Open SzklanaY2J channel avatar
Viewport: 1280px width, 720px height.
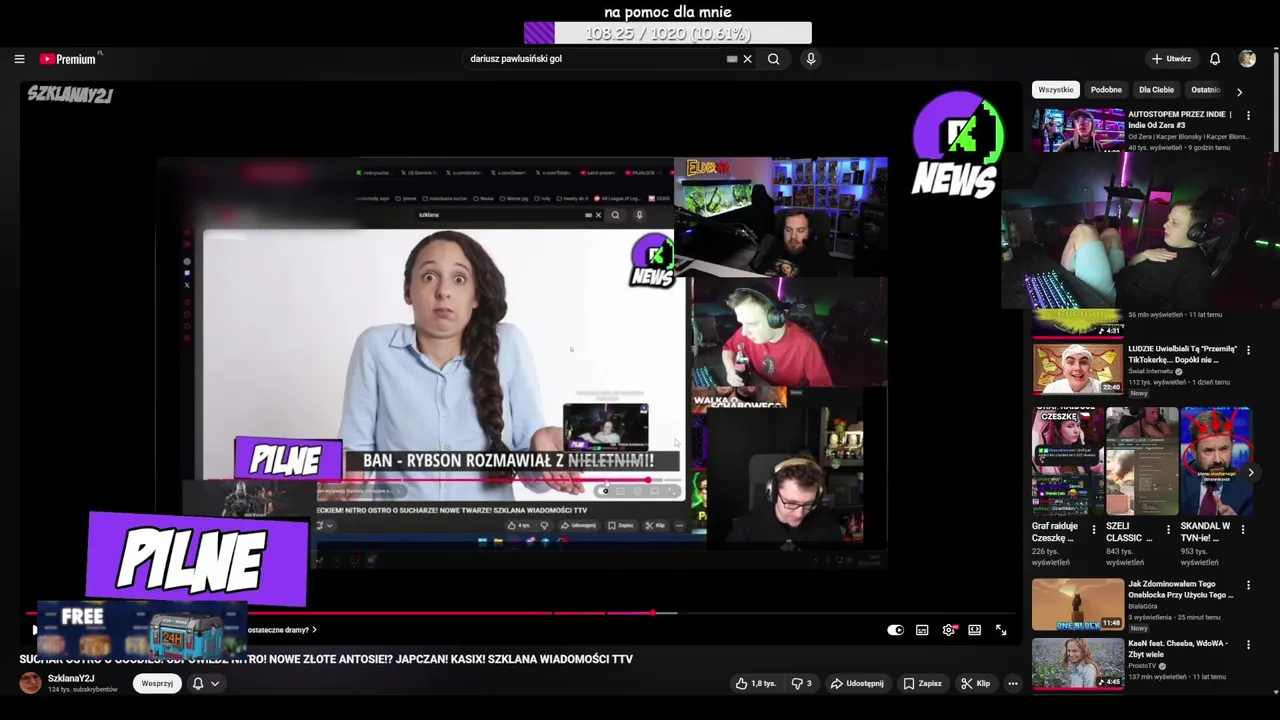[x=31, y=683]
